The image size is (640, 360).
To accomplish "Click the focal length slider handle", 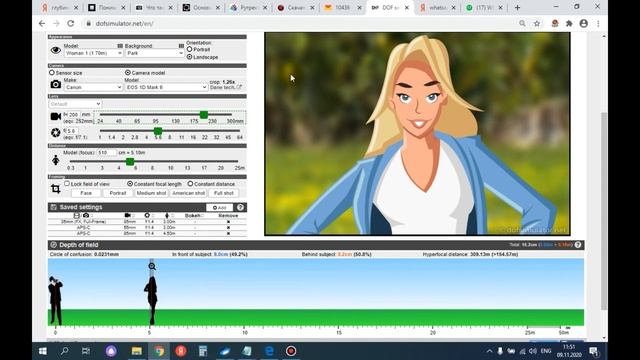I will click(204, 115).
